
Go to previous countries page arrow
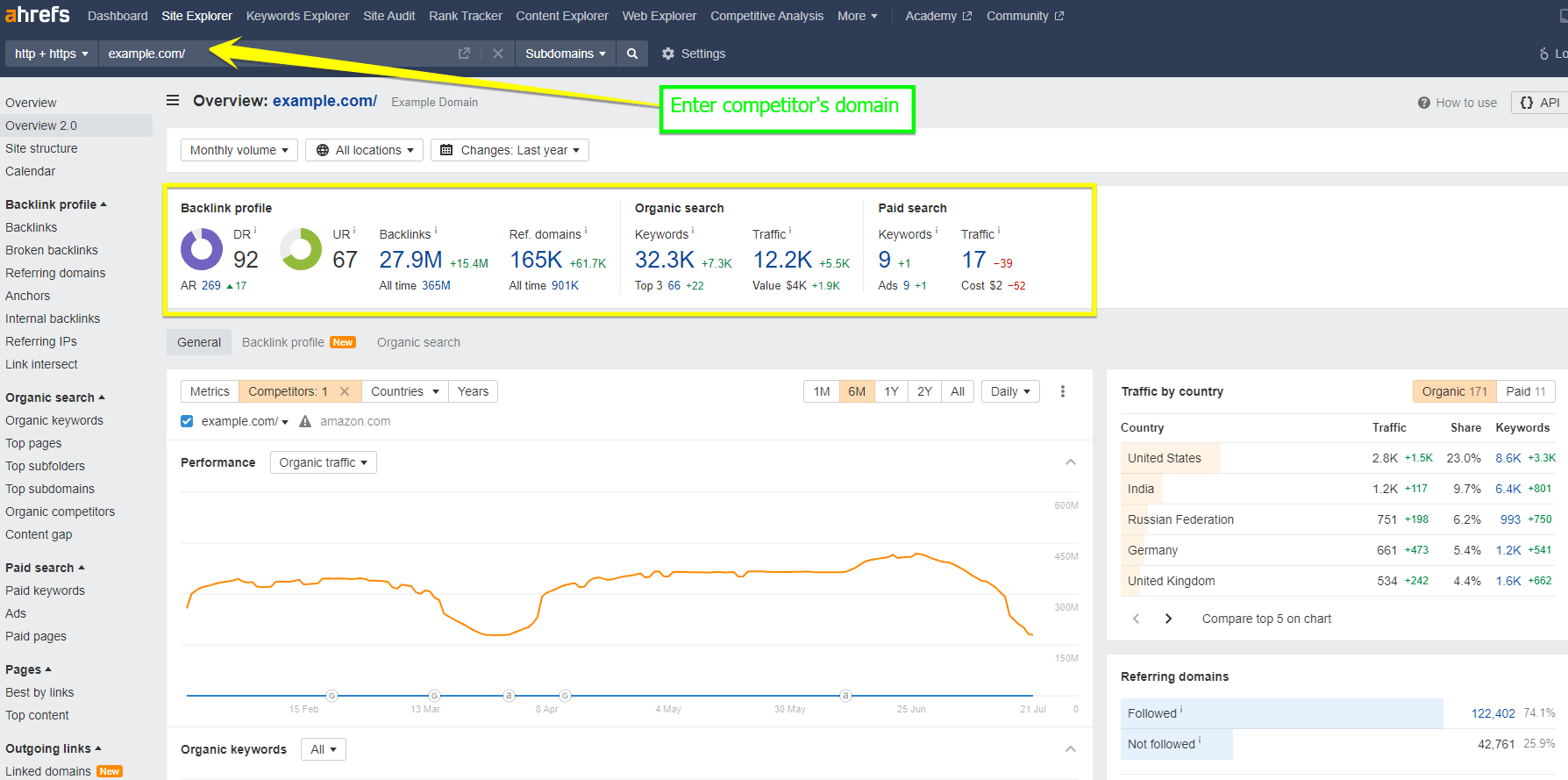click(1137, 619)
